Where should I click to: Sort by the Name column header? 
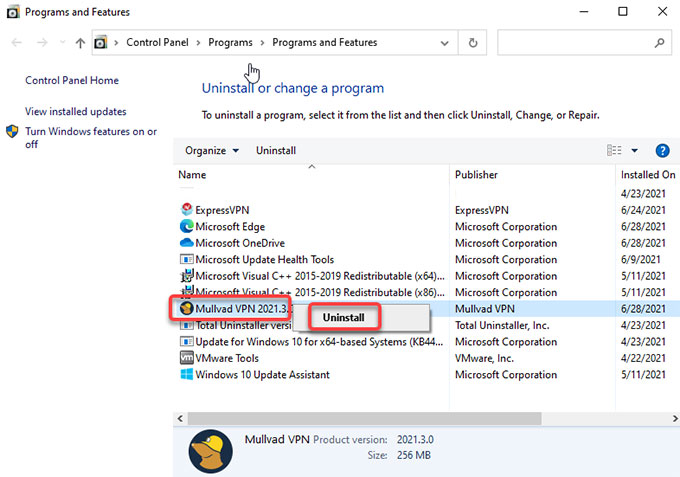(192, 175)
